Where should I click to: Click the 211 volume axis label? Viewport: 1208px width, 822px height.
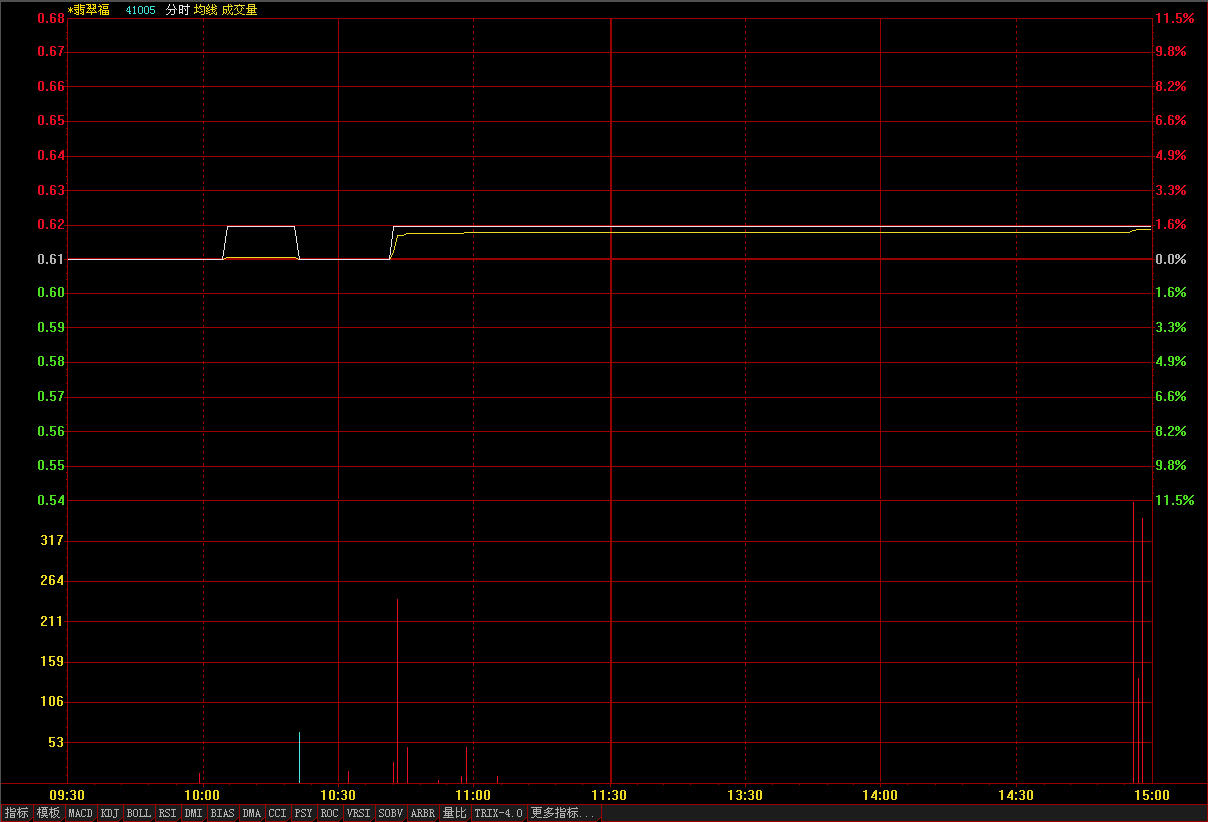(x=51, y=621)
